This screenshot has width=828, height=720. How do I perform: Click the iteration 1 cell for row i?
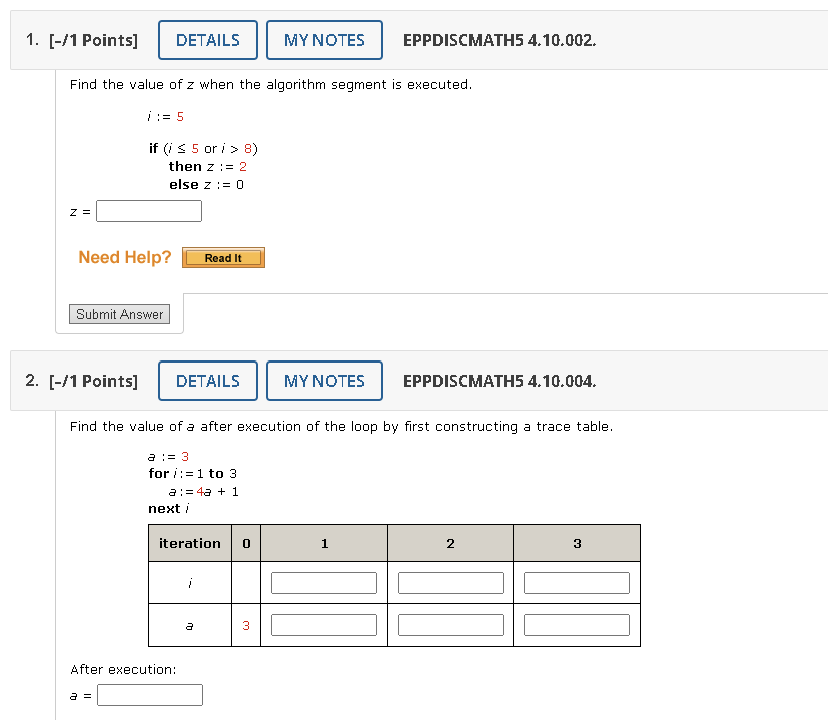[x=323, y=582]
